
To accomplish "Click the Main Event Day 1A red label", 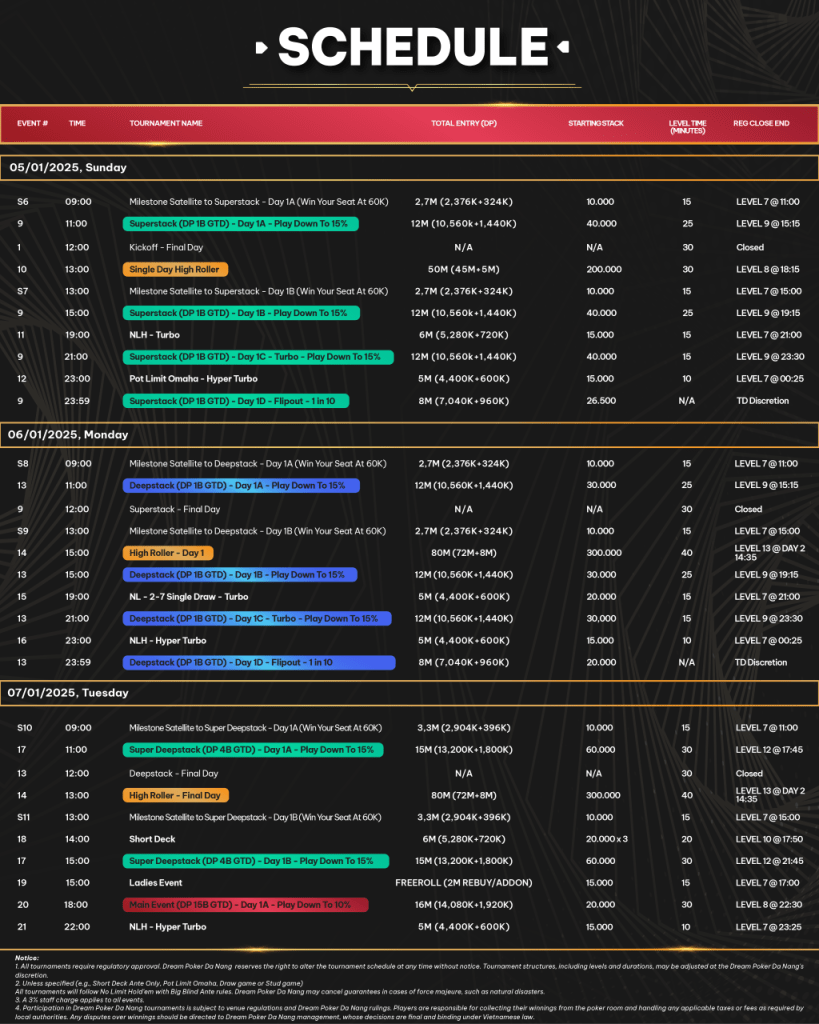I will tap(245, 904).
